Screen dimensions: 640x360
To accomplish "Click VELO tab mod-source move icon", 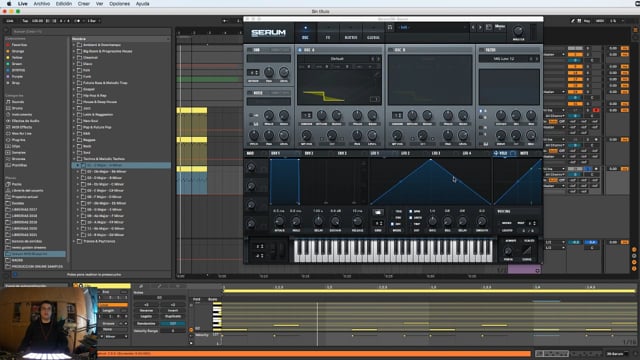I will 496,153.
